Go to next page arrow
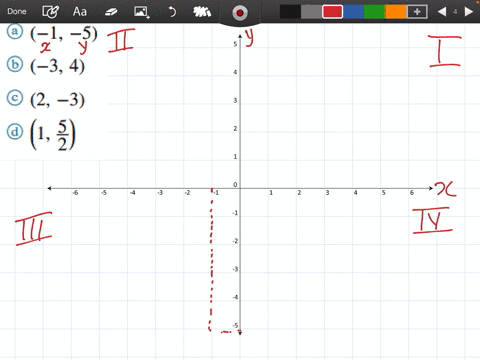The width and height of the screenshot is (480, 360). tap(469, 12)
